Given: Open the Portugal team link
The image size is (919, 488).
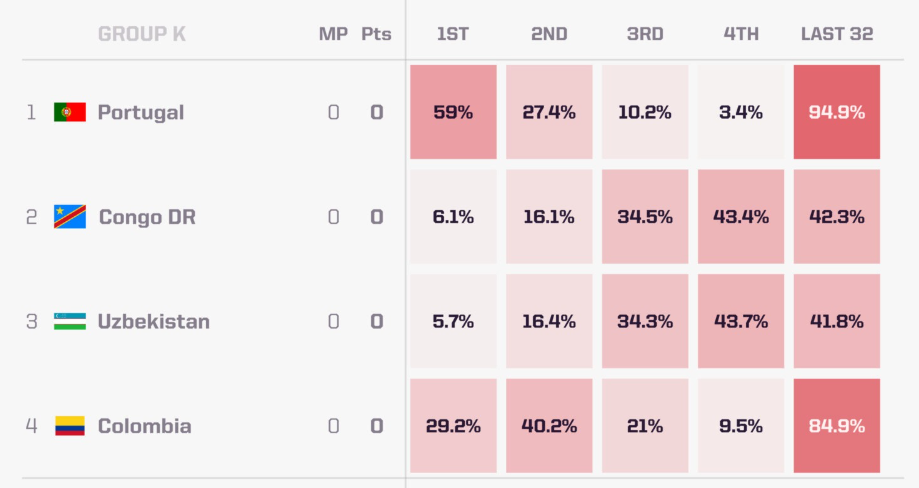Looking at the screenshot, I should pyautogui.click(x=141, y=112).
